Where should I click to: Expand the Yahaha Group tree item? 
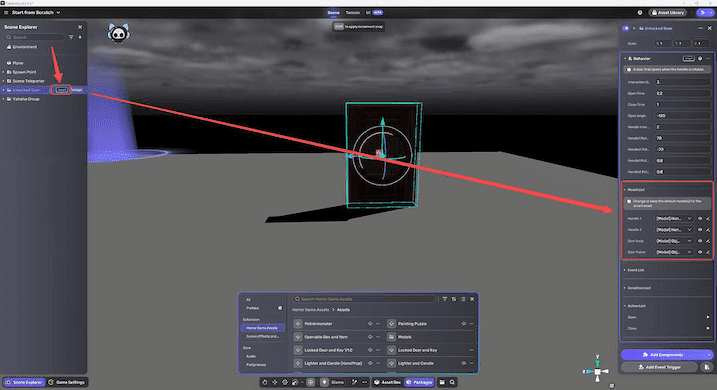(4, 99)
